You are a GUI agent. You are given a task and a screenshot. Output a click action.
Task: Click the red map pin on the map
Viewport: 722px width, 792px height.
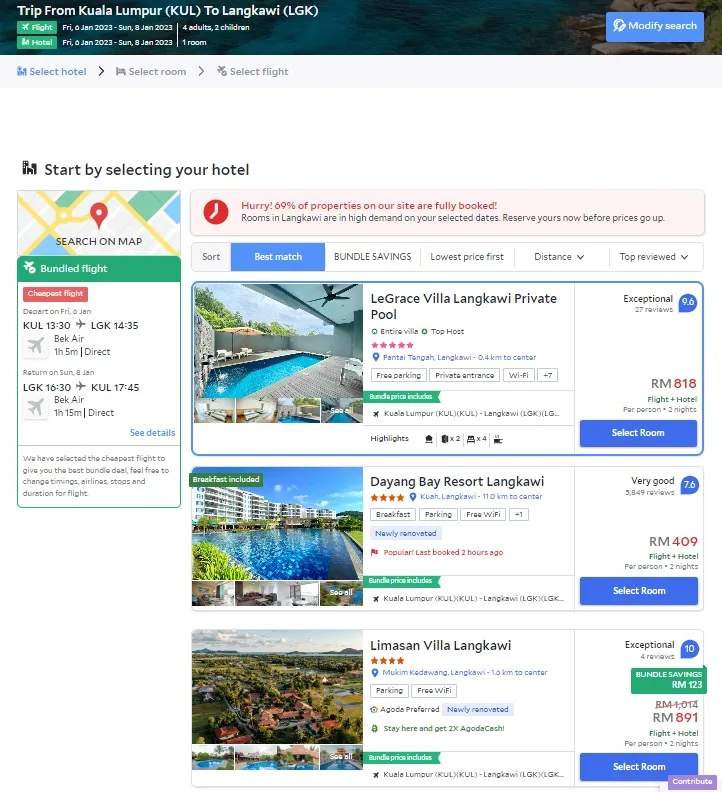[x=99, y=215]
